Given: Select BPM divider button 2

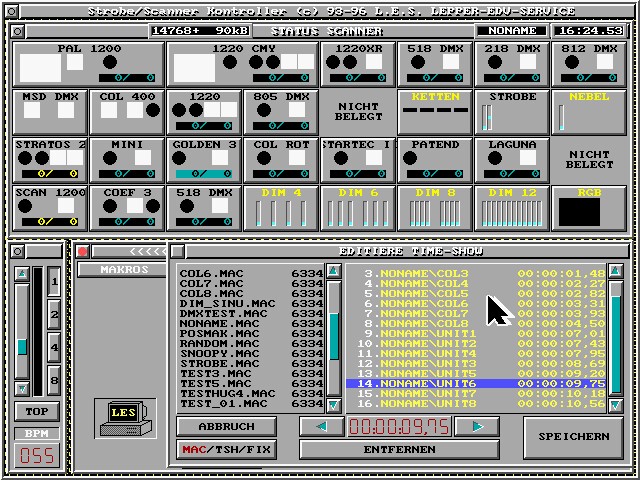Looking at the screenshot, I should pos(54,314).
